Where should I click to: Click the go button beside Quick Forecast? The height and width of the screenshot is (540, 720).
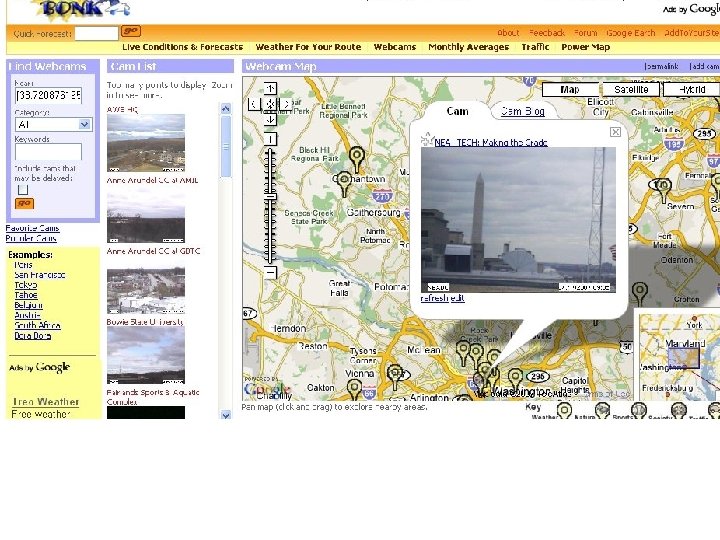click(x=131, y=31)
